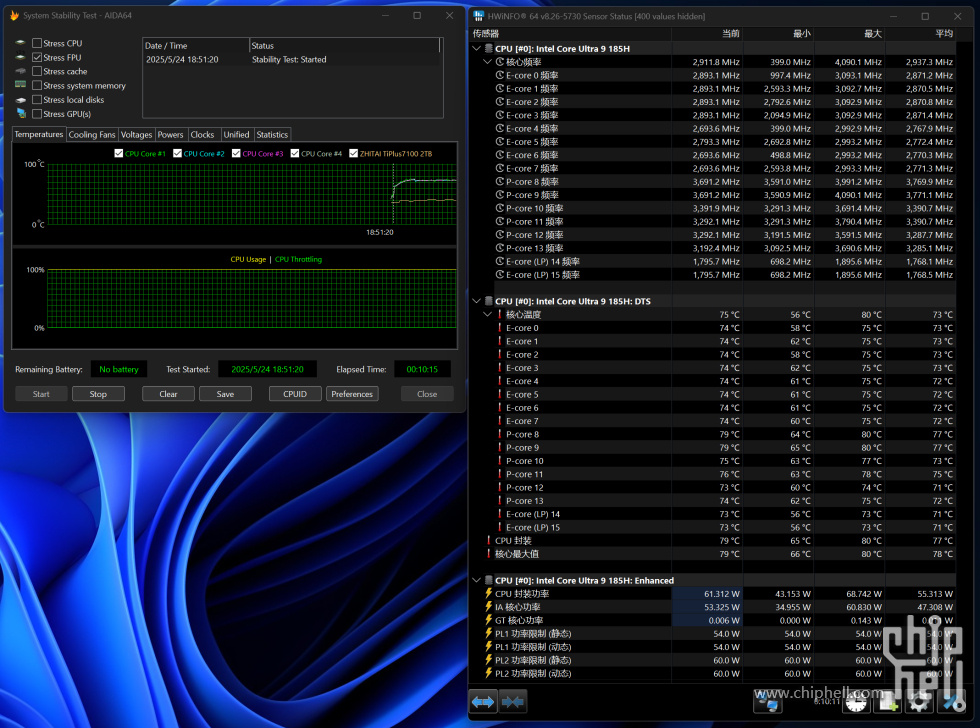
Task: Switch to the Cooling Fans tab
Action: click(x=92, y=134)
